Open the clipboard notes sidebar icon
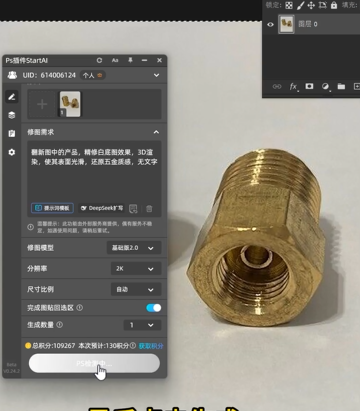The width and height of the screenshot is (360, 411). [x=12, y=133]
